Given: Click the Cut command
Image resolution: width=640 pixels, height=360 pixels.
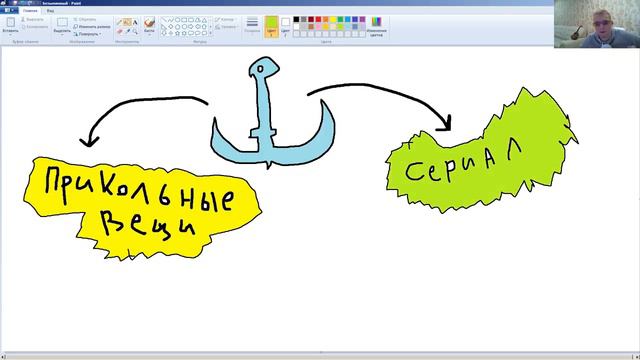Looking at the screenshot, I should [x=33, y=19].
